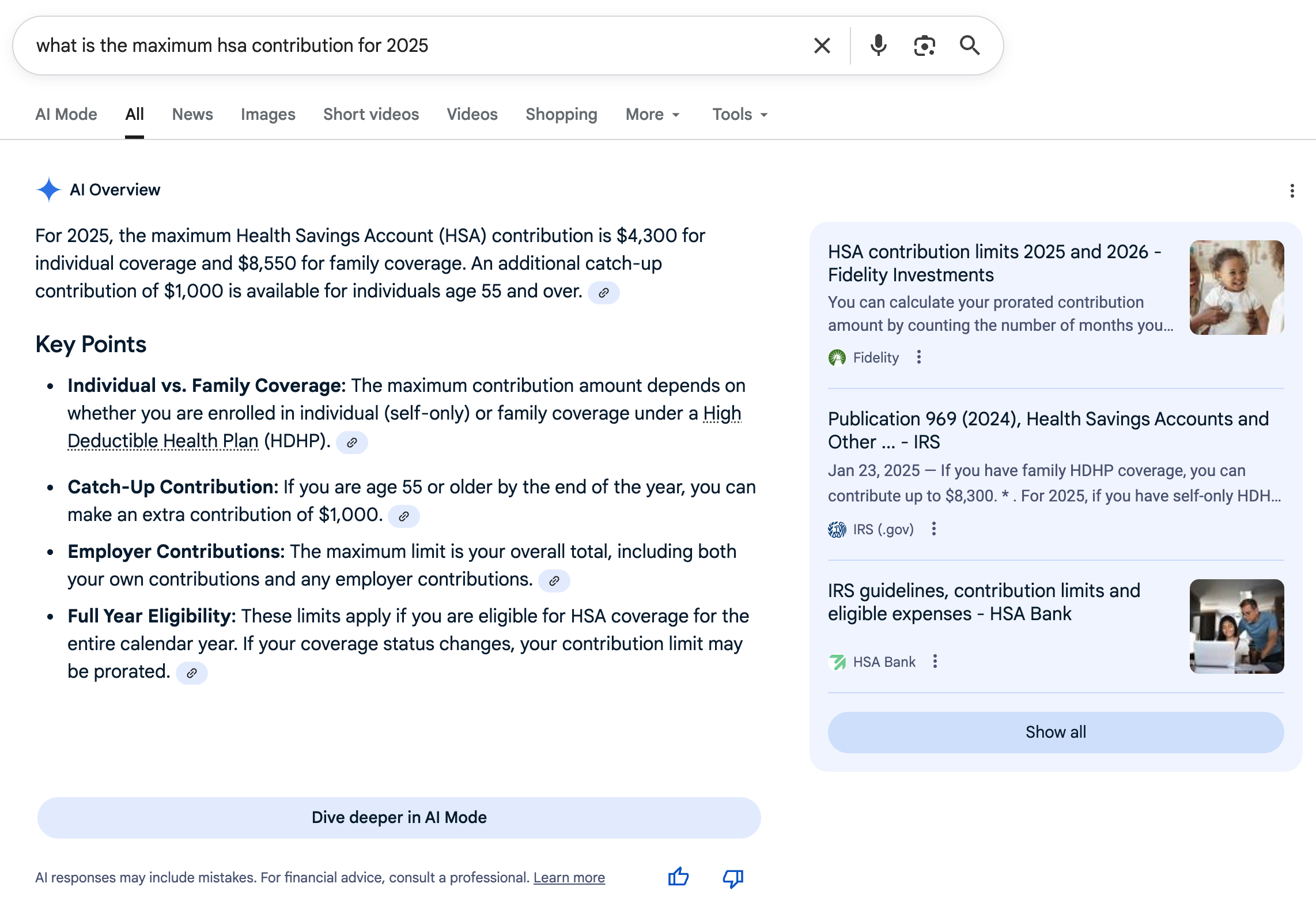The width and height of the screenshot is (1316, 906).
Task: Open Fidelity result three-dot menu
Action: point(919,357)
